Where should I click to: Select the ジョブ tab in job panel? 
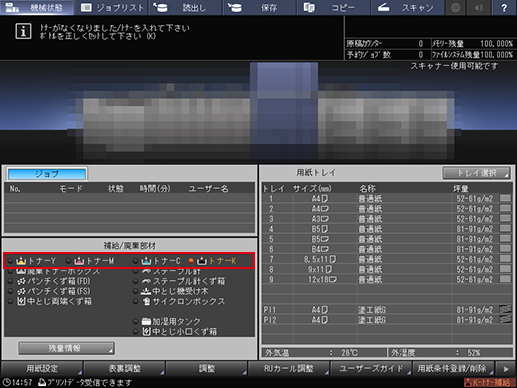point(47,174)
